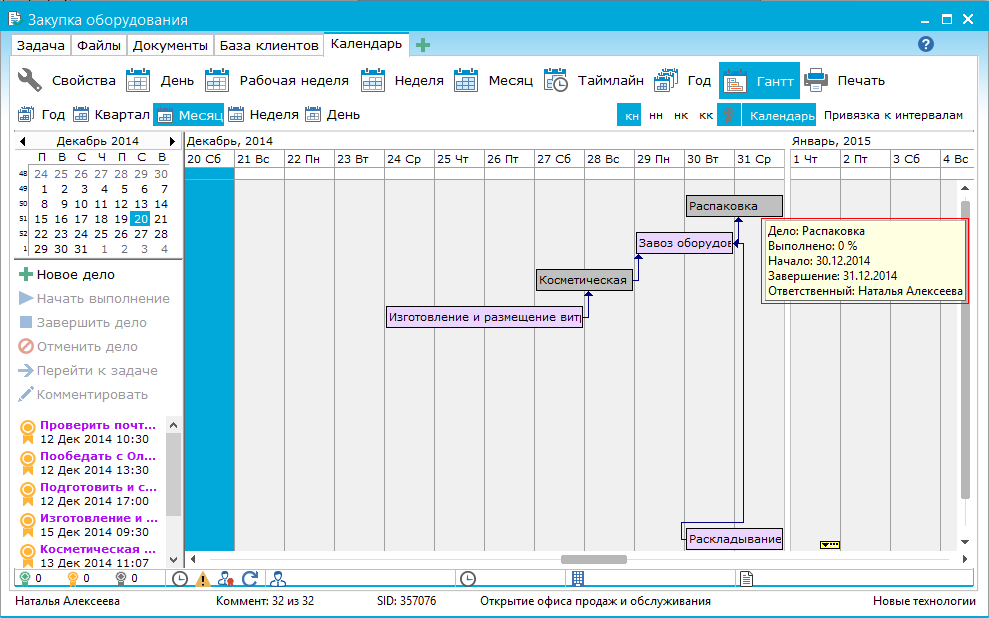Click the warning triangle status icon
The height and width of the screenshot is (618, 989).
202,579
